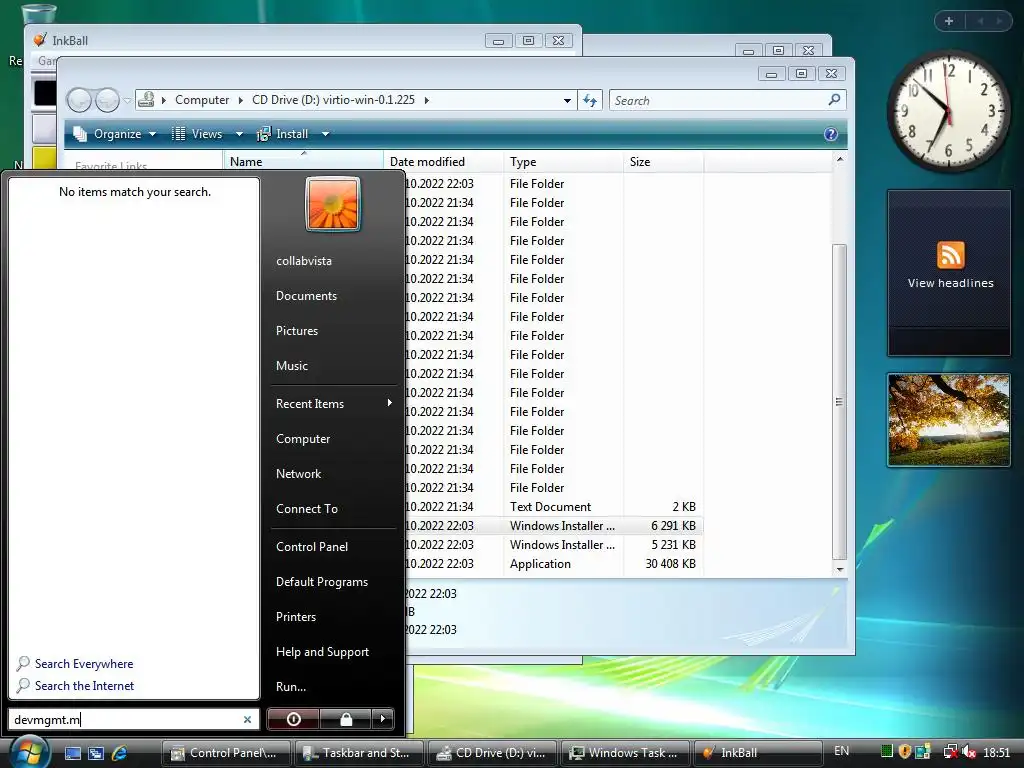Click the disconnected network tray icon
The image size is (1024, 768).
tap(950, 752)
